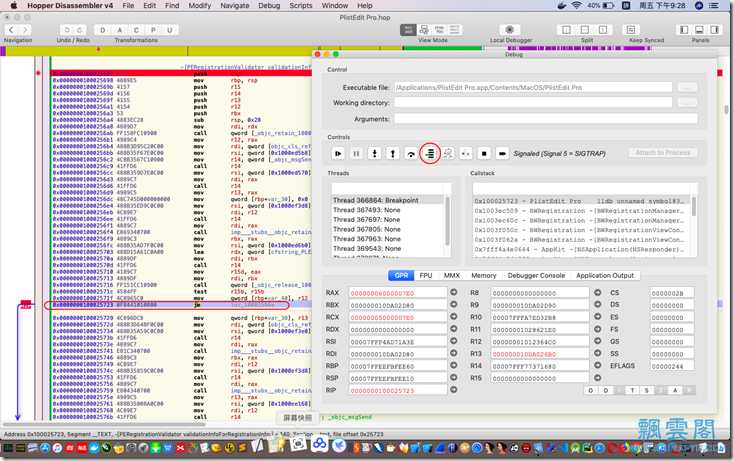Image resolution: width=734 pixels, height=461 pixels.
Task: Click the Continue execution debugger button
Action: click(x=338, y=153)
